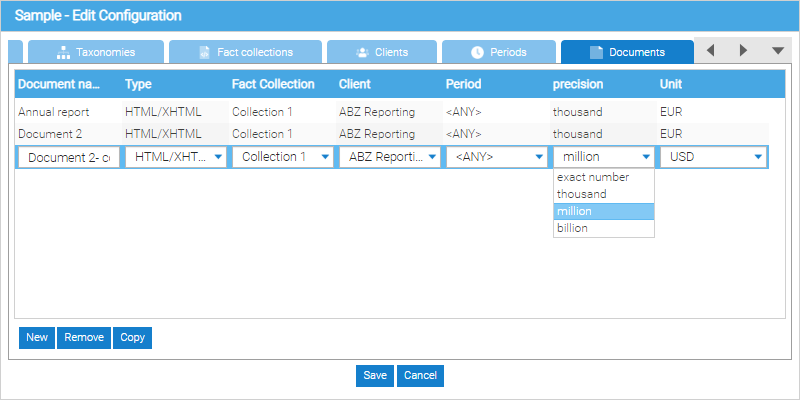Click the right arrow to show next tabs

click(x=743, y=51)
